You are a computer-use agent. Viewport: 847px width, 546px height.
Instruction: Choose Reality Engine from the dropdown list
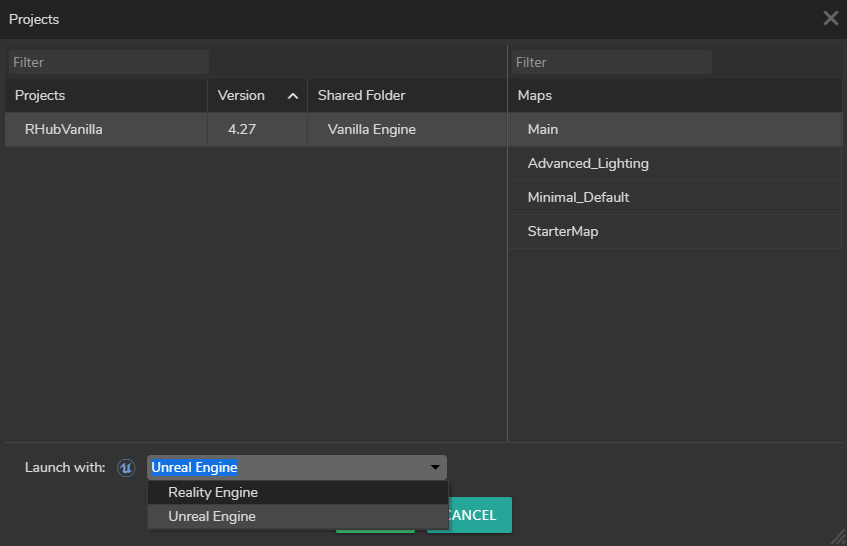[298, 493]
